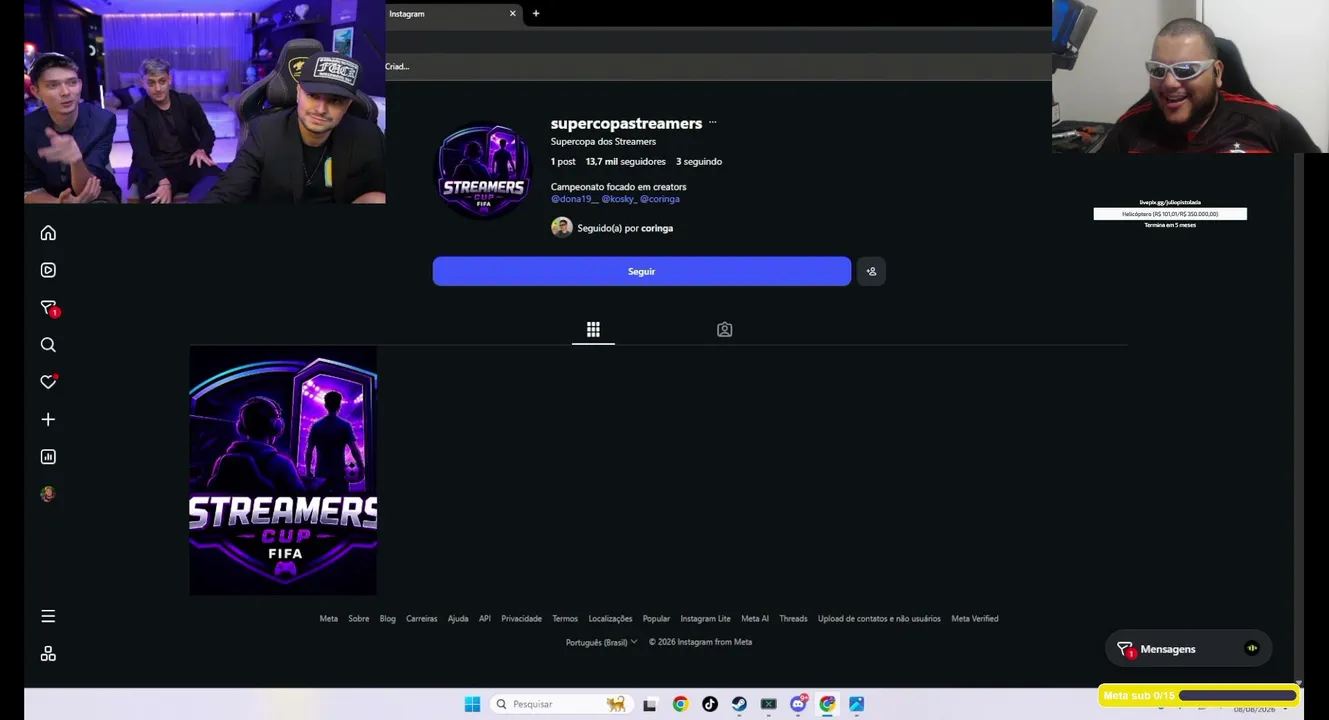Open Steam from the taskbar
This screenshot has height=720, width=1329.
point(739,704)
